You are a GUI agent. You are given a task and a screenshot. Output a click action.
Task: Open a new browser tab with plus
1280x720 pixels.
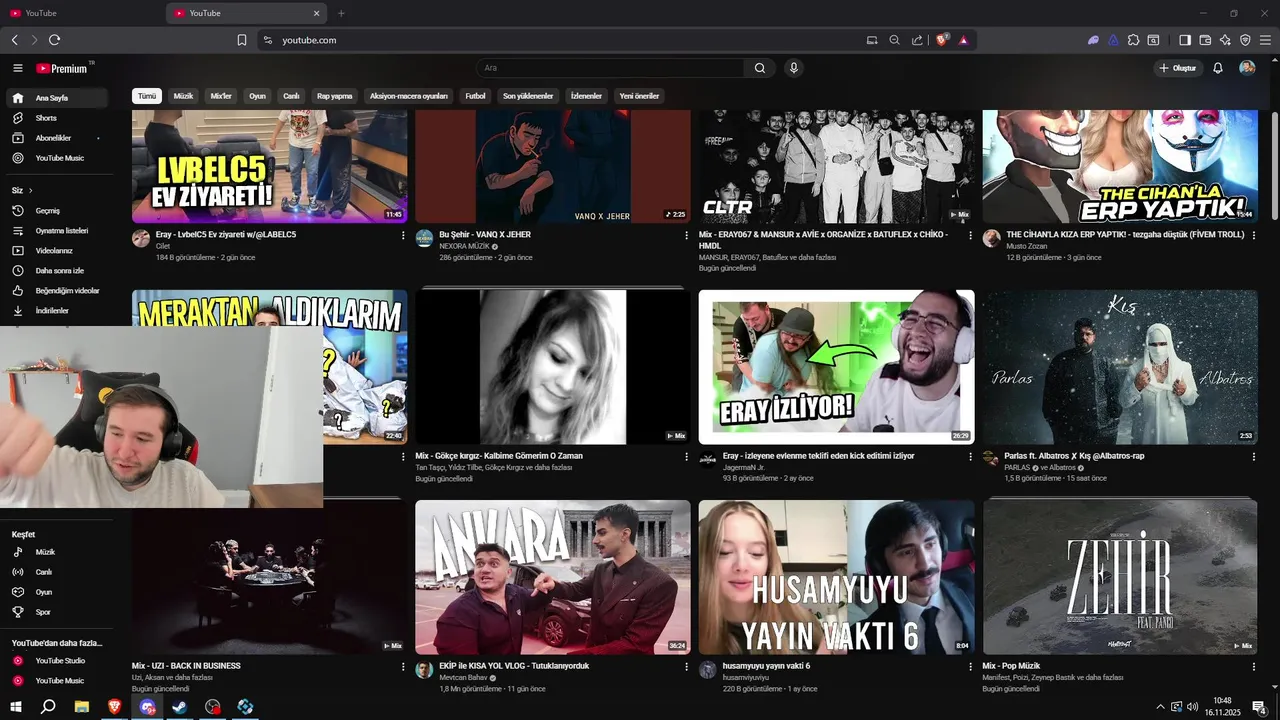point(341,13)
